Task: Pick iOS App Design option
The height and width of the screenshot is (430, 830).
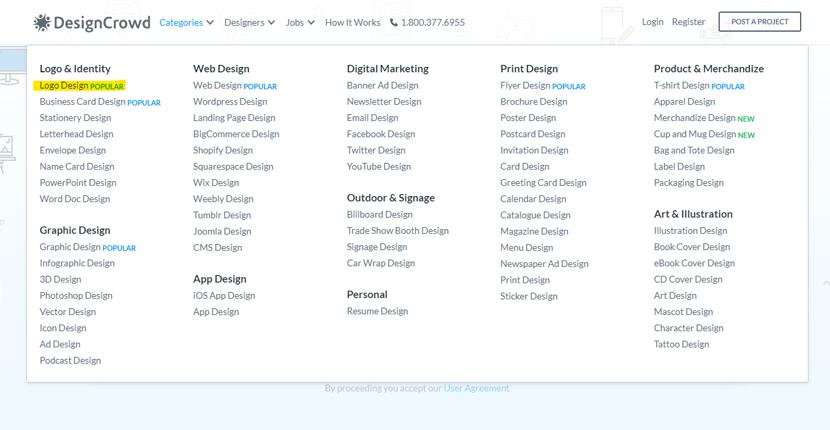Action: 224,295
